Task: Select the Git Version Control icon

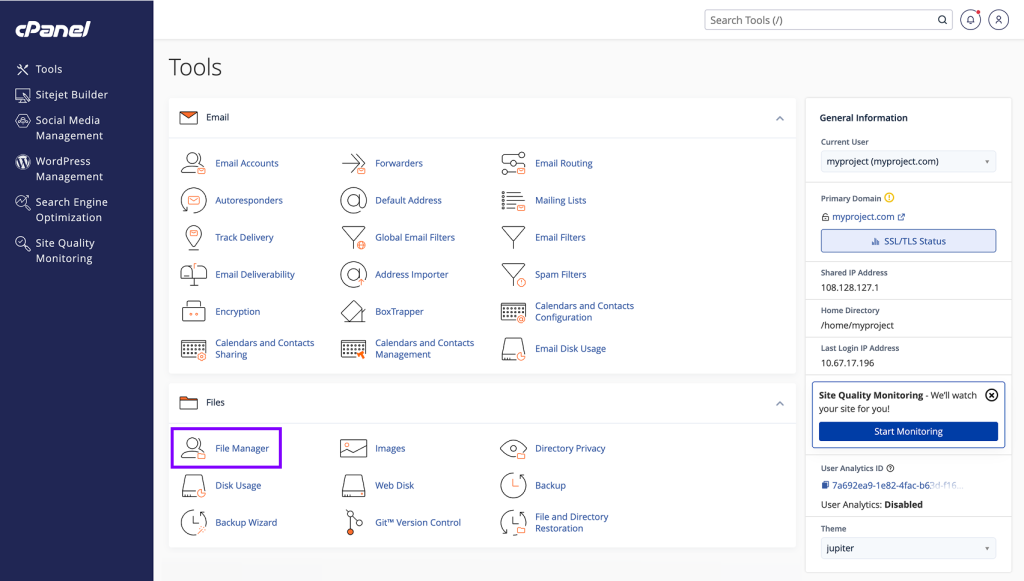Action: pyautogui.click(x=353, y=522)
